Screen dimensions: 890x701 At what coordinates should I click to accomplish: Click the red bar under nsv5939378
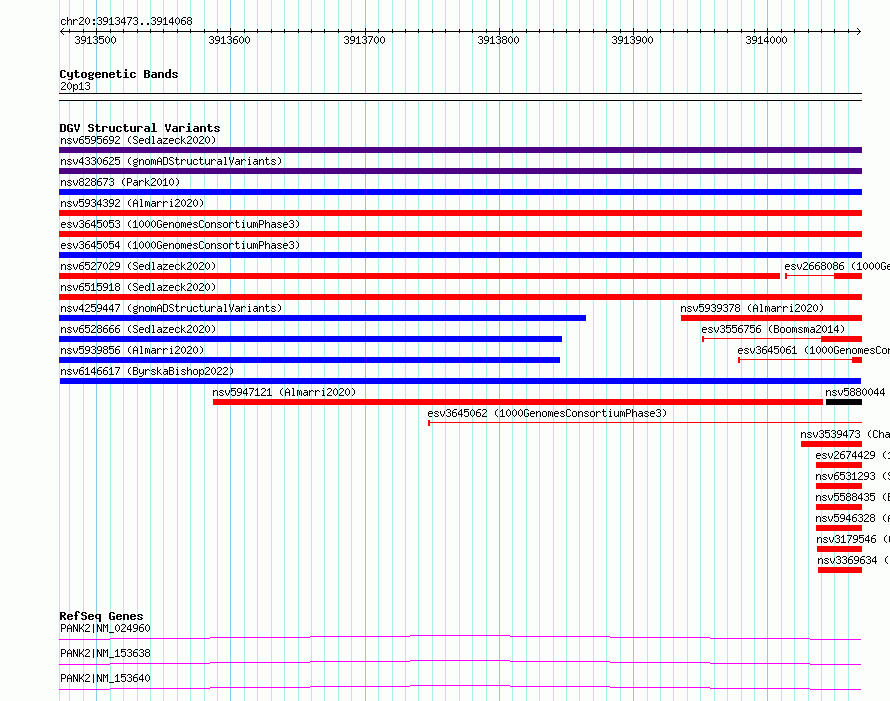pyautogui.click(x=771, y=318)
